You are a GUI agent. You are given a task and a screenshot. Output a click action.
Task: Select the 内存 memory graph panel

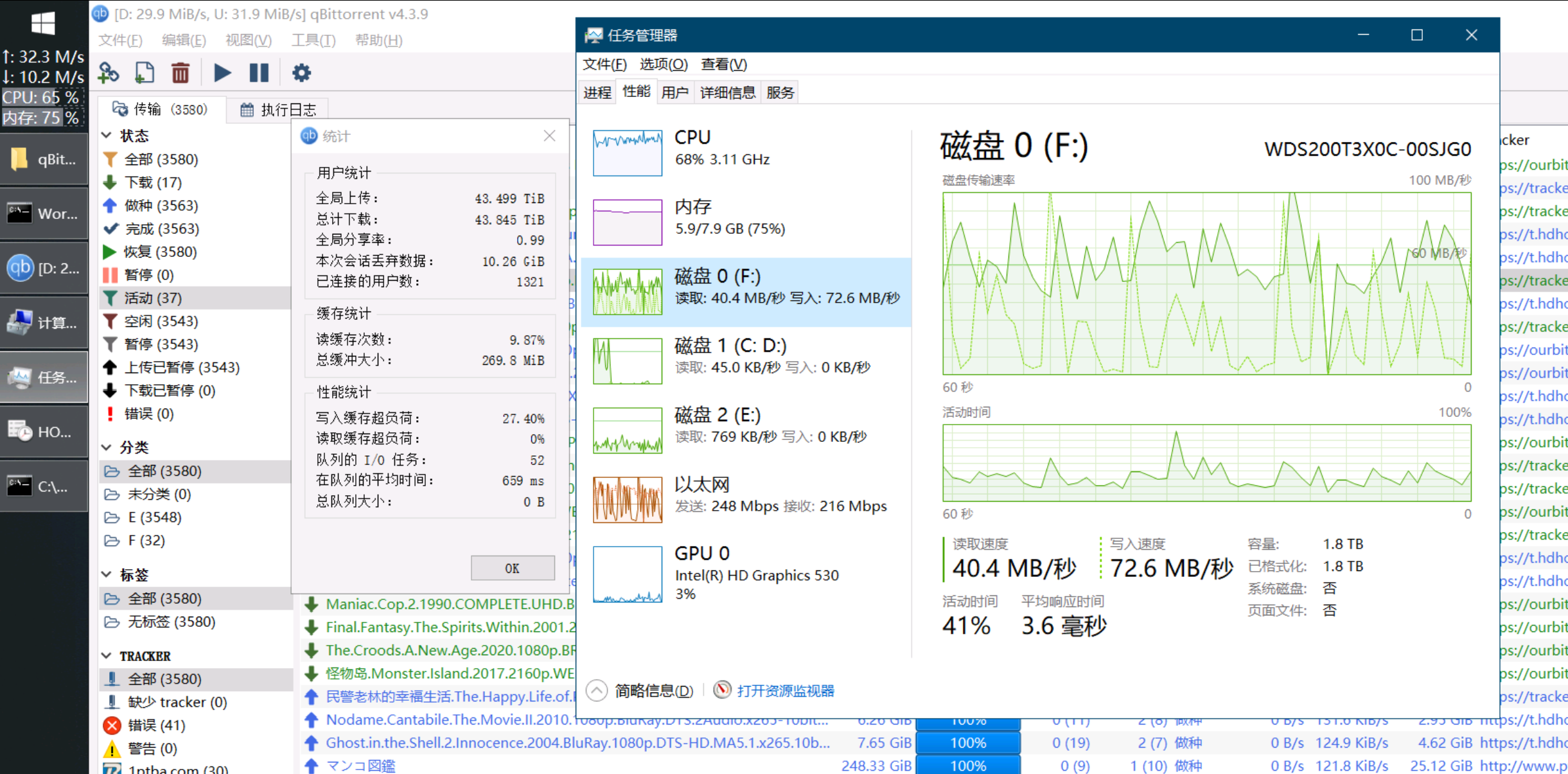[x=707, y=218]
